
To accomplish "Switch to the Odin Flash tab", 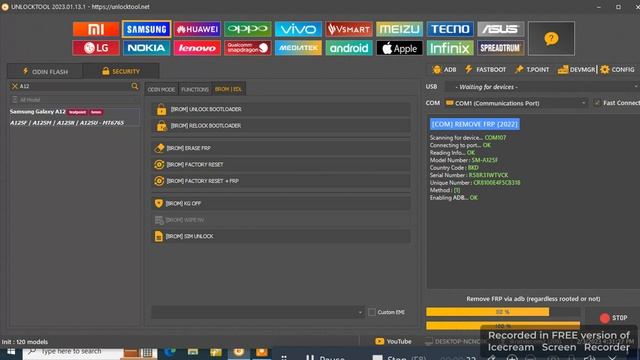I will tap(45, 71).
